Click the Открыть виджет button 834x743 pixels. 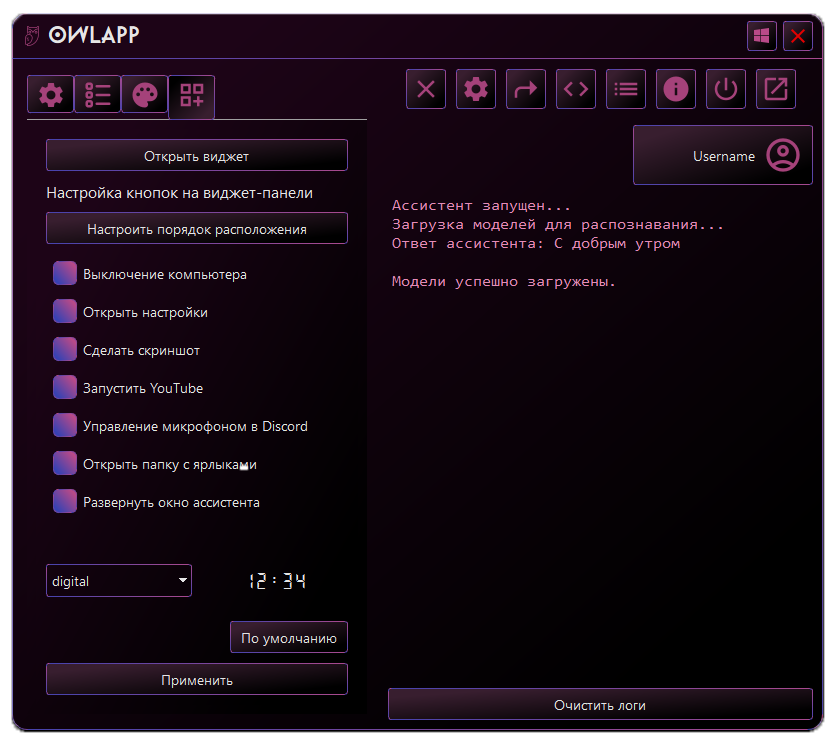(x=197, y=156)
